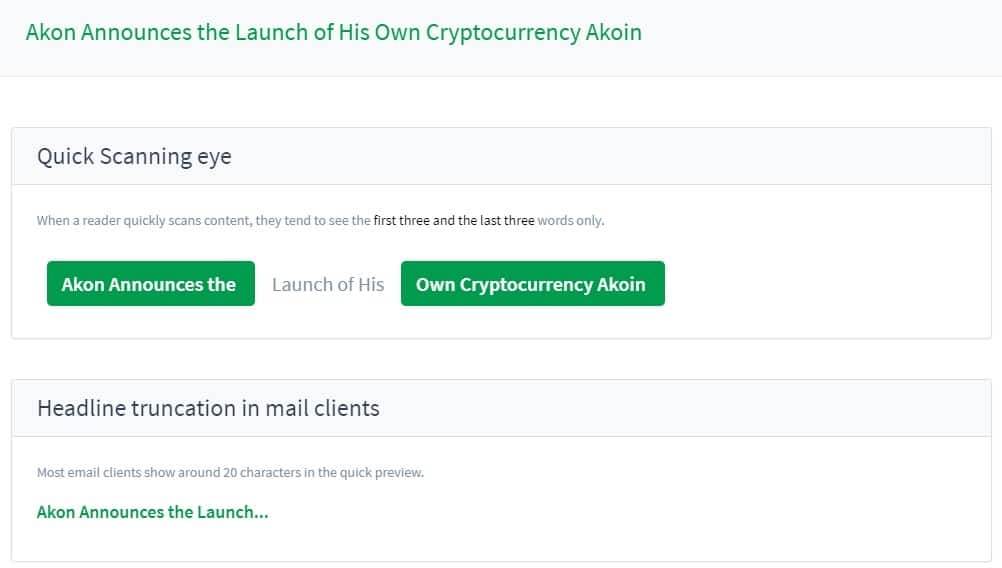This screenshot has height=568, width=1002.
Task: Click the dark 'first three and the last three' phrase
Action: click(x=454, y=220)
